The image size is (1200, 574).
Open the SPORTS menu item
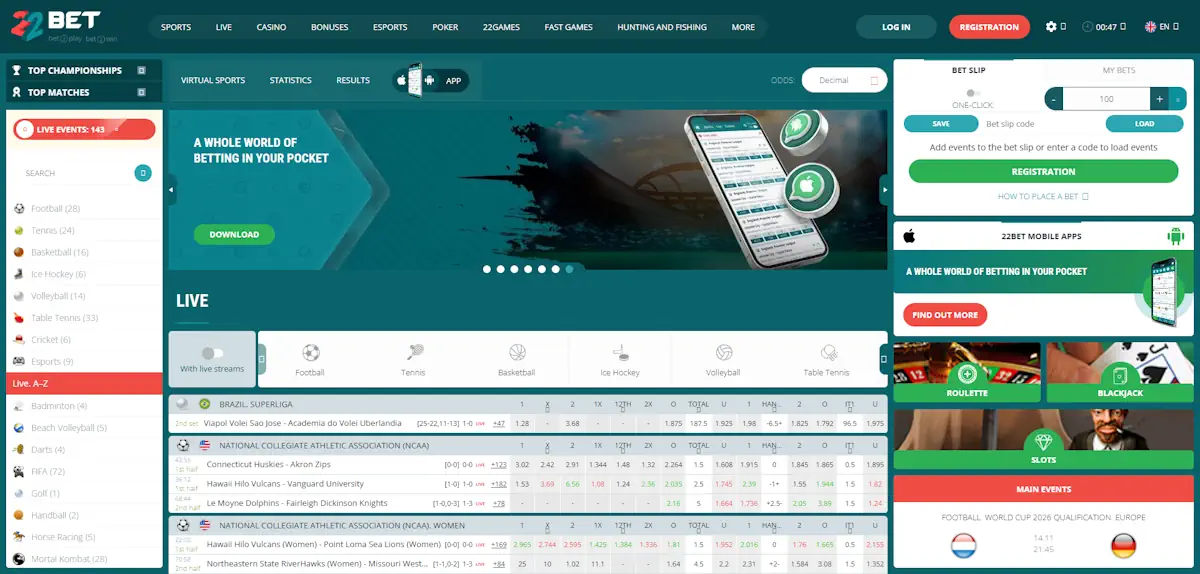[176, 27]
